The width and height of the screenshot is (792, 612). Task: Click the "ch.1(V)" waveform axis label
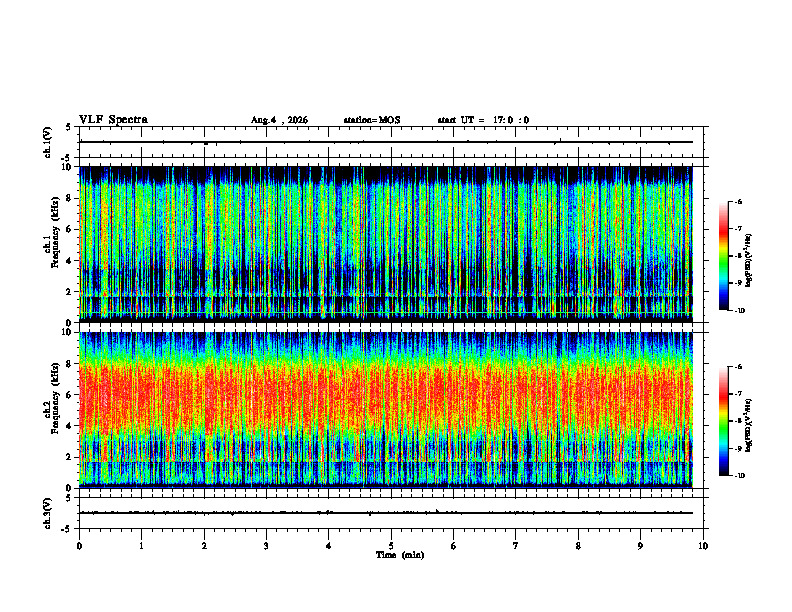[x=48, y=142]
